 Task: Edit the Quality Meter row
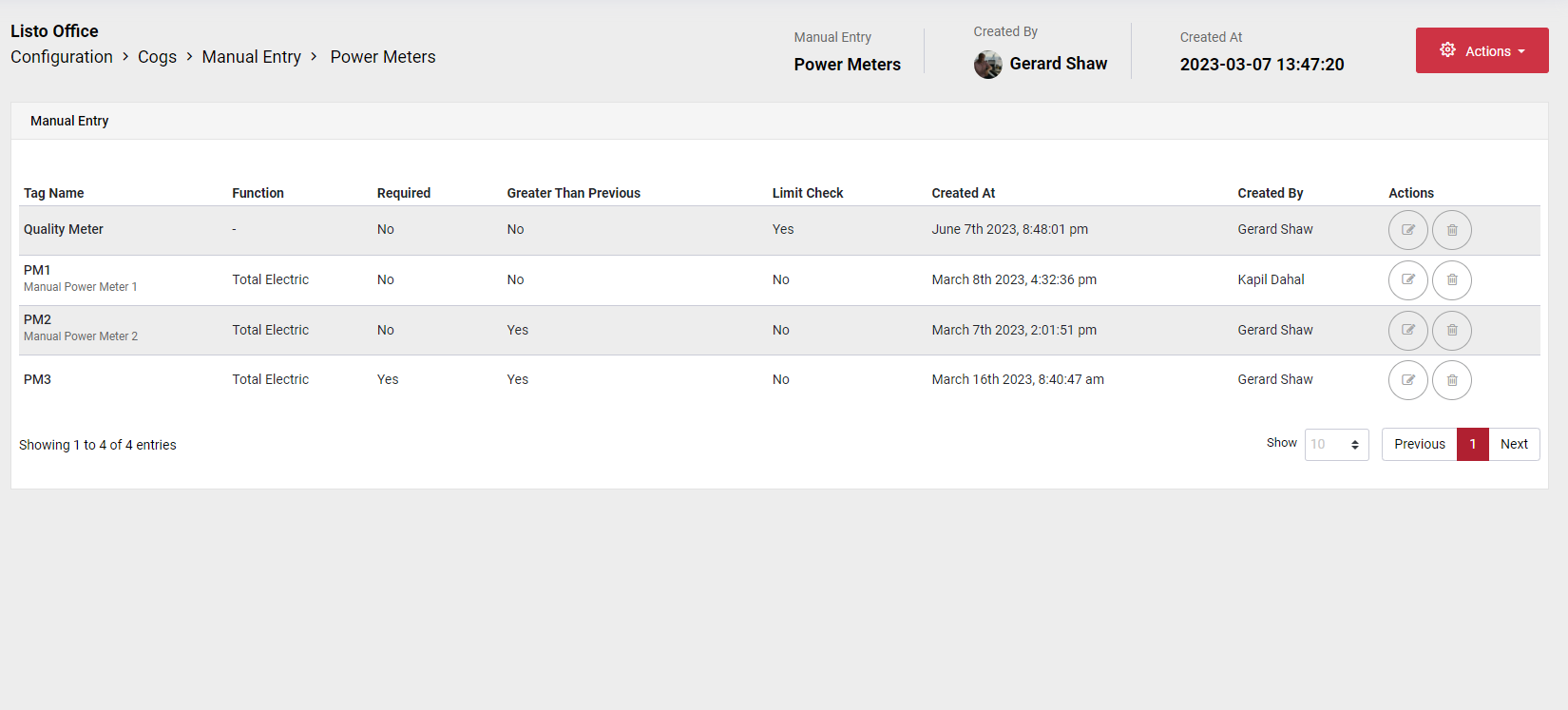click(1407, 230)
